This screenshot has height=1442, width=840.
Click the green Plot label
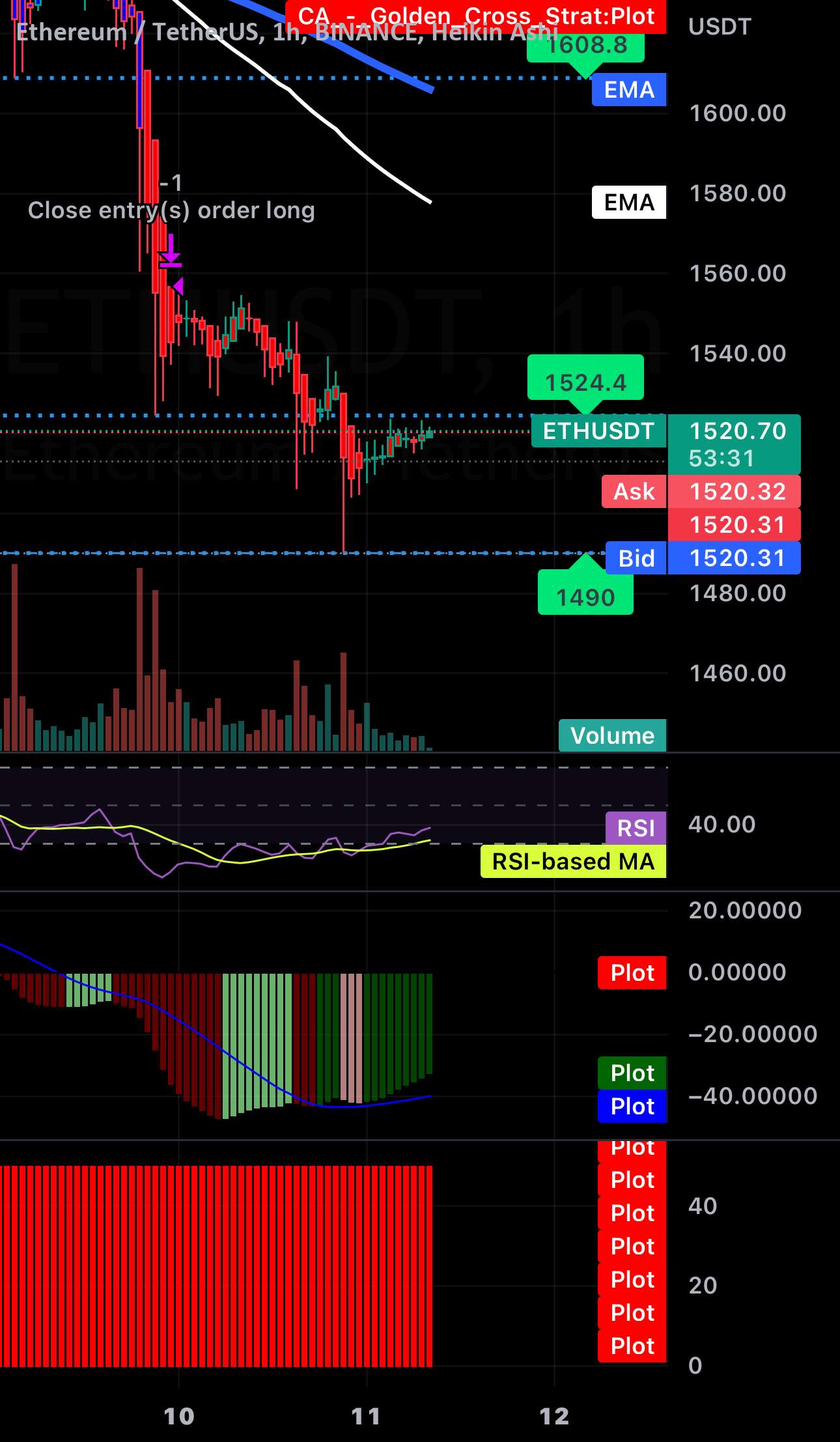[632, 1073]
